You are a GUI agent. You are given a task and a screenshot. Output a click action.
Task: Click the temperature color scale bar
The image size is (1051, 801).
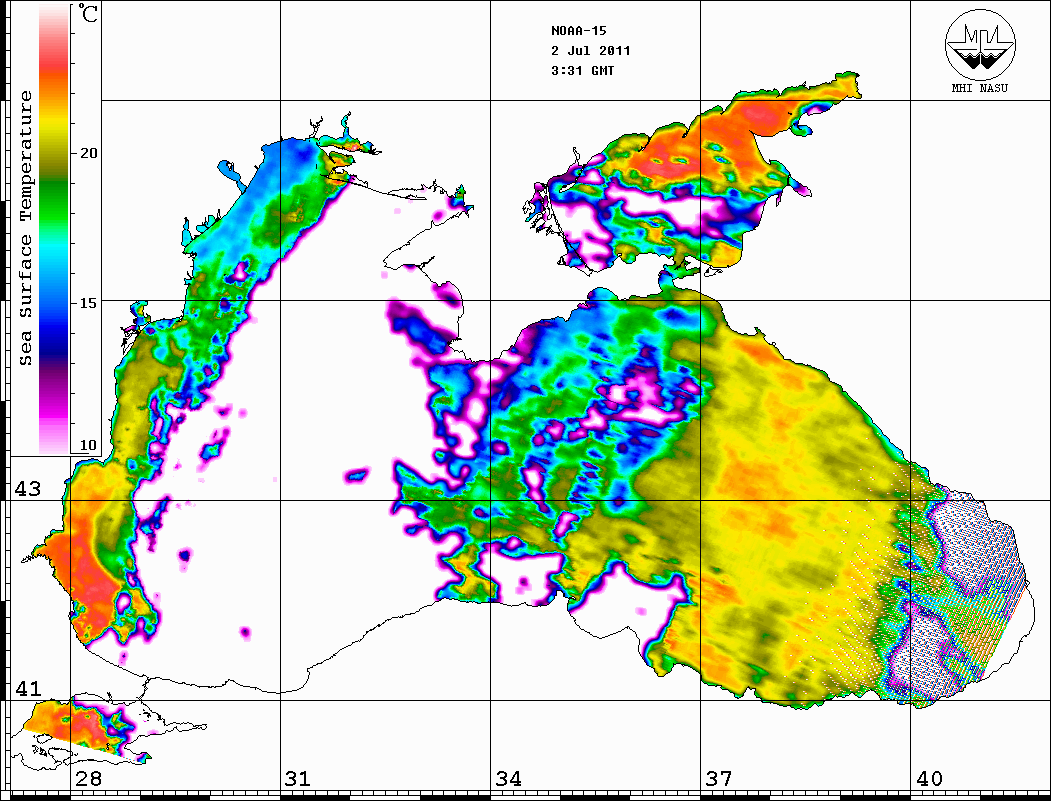54,229
